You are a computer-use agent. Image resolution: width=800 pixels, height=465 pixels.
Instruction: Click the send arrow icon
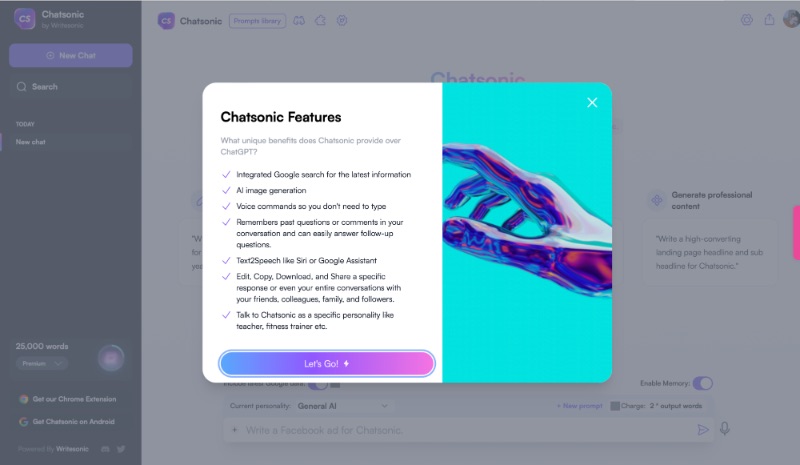(703, 430)
